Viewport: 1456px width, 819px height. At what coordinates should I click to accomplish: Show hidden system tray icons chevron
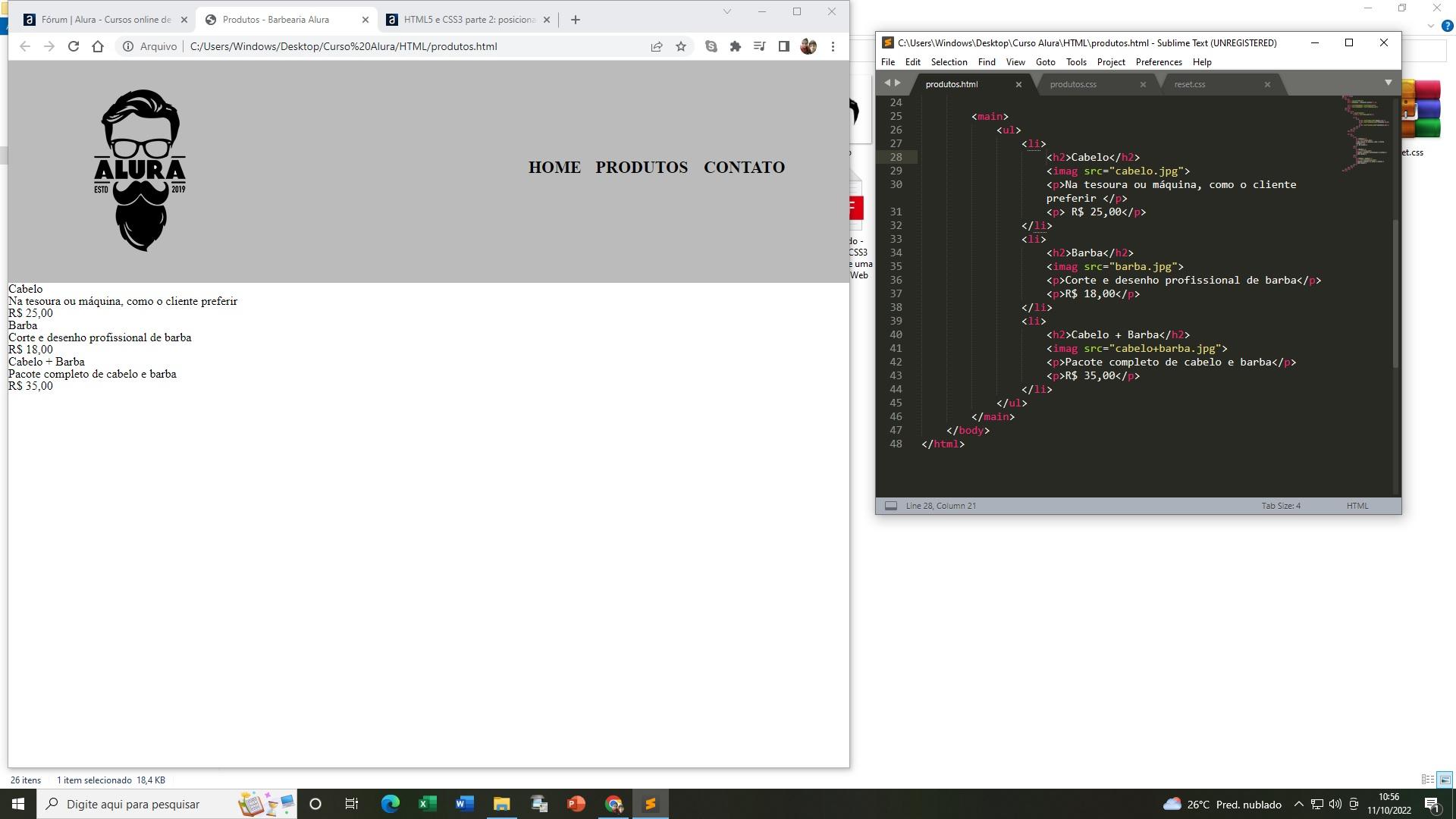pyautogui.click(x=1298, y=804)
